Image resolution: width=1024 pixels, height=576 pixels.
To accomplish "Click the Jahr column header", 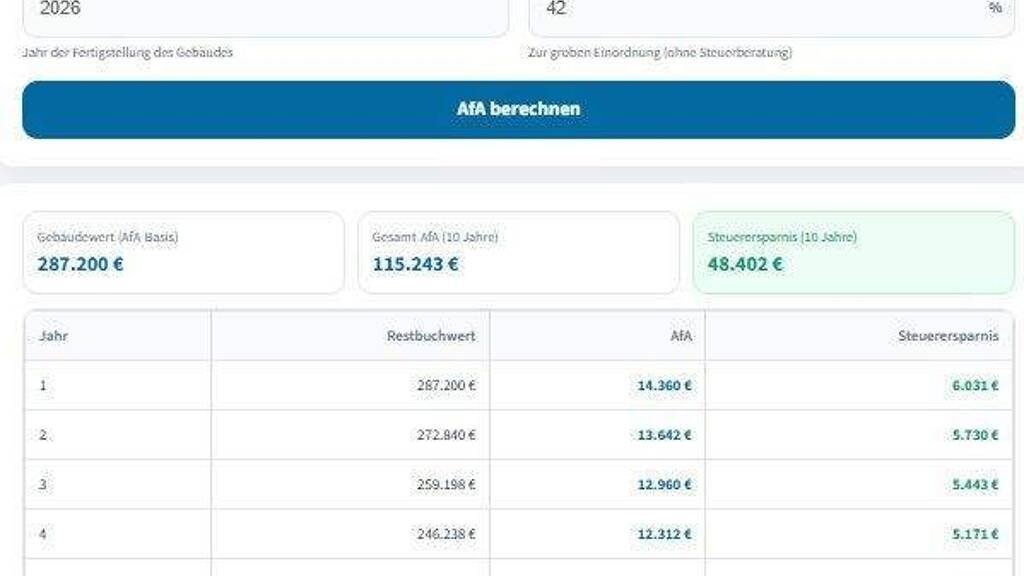I will pos(54,336).
